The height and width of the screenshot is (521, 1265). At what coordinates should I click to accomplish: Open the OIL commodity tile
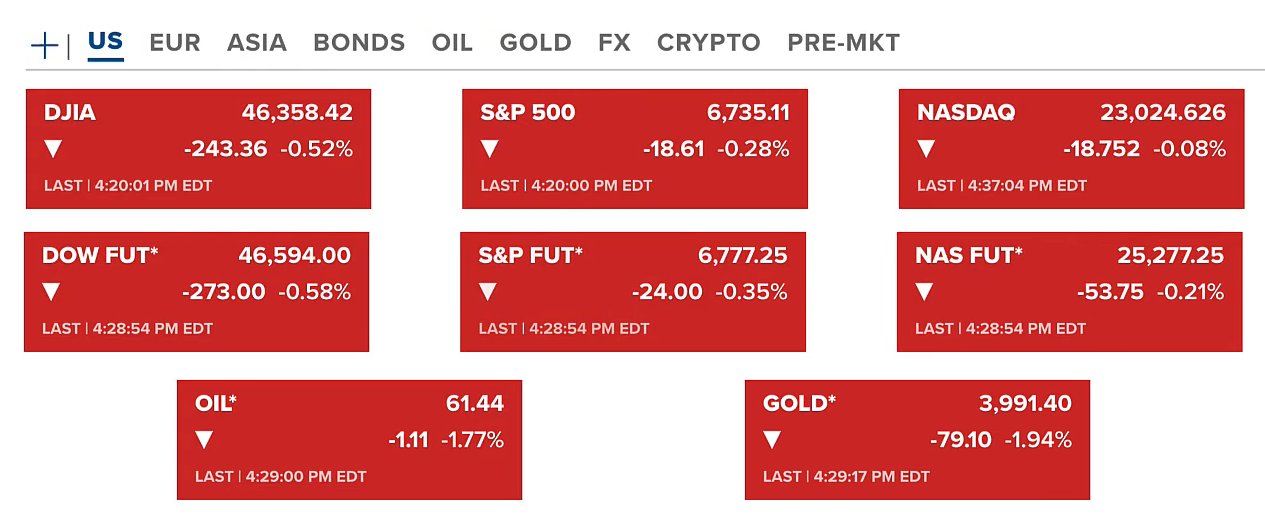[x=349, y=440]
